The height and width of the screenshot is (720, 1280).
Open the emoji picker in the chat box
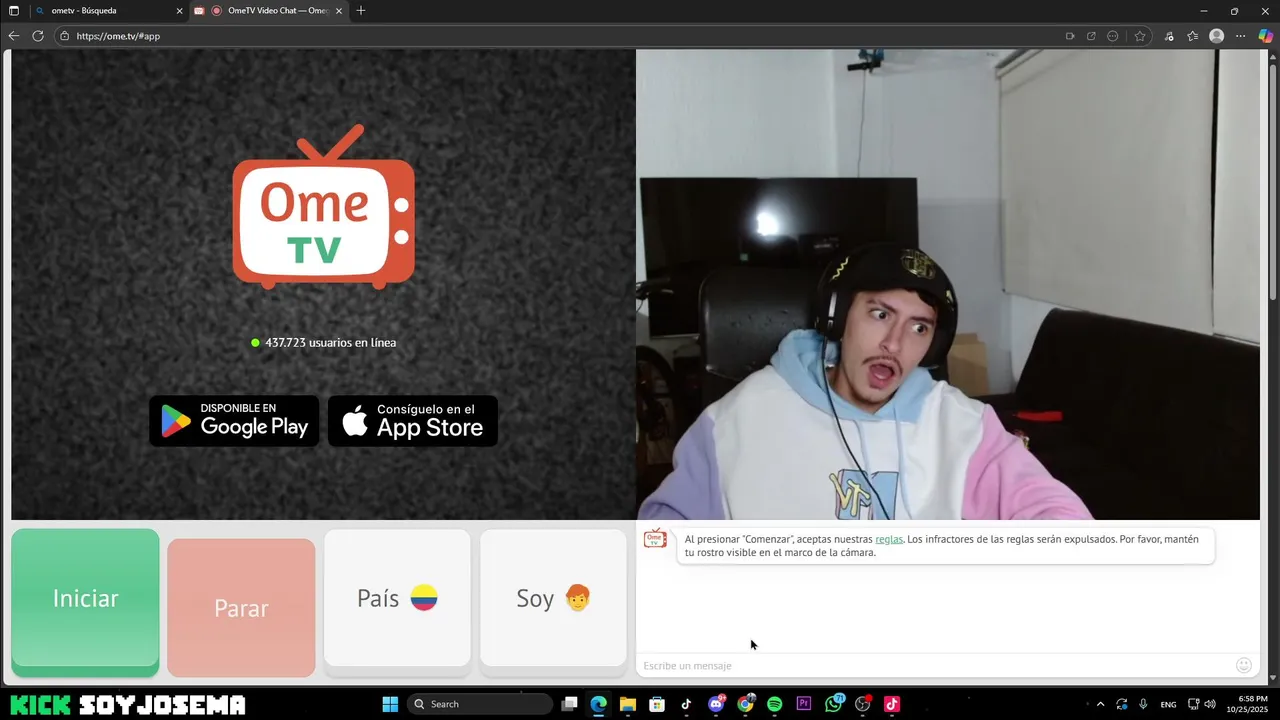(x=1244, y=665)
